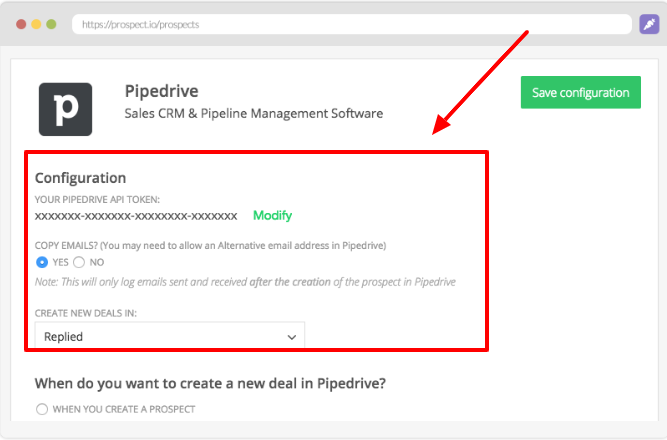Image resolution: width=667 pixels, height=440 pixels.
Task: Click the Modify API token link
Action: click(x=272, y=215)
